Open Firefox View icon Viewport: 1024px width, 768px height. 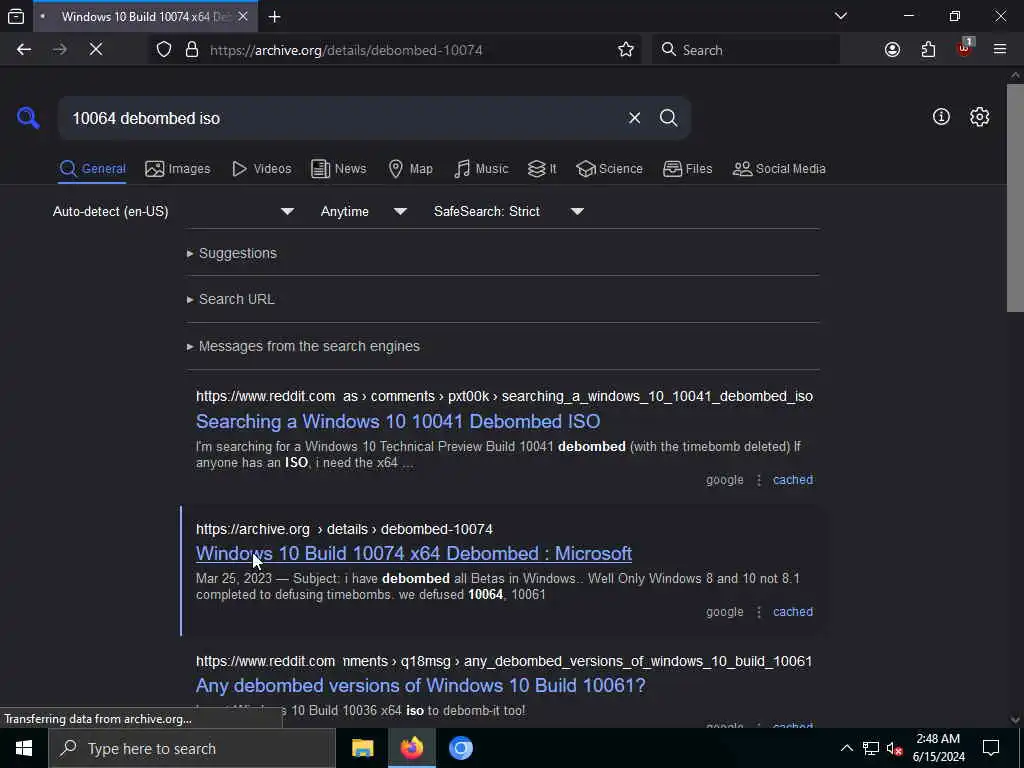(16, 16)
